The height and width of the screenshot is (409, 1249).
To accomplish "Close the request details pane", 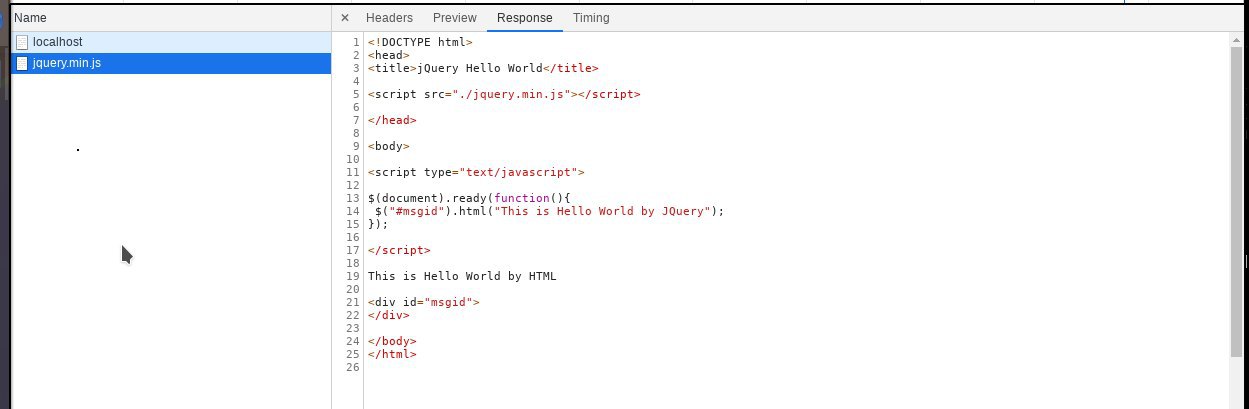I will [345, 18].
